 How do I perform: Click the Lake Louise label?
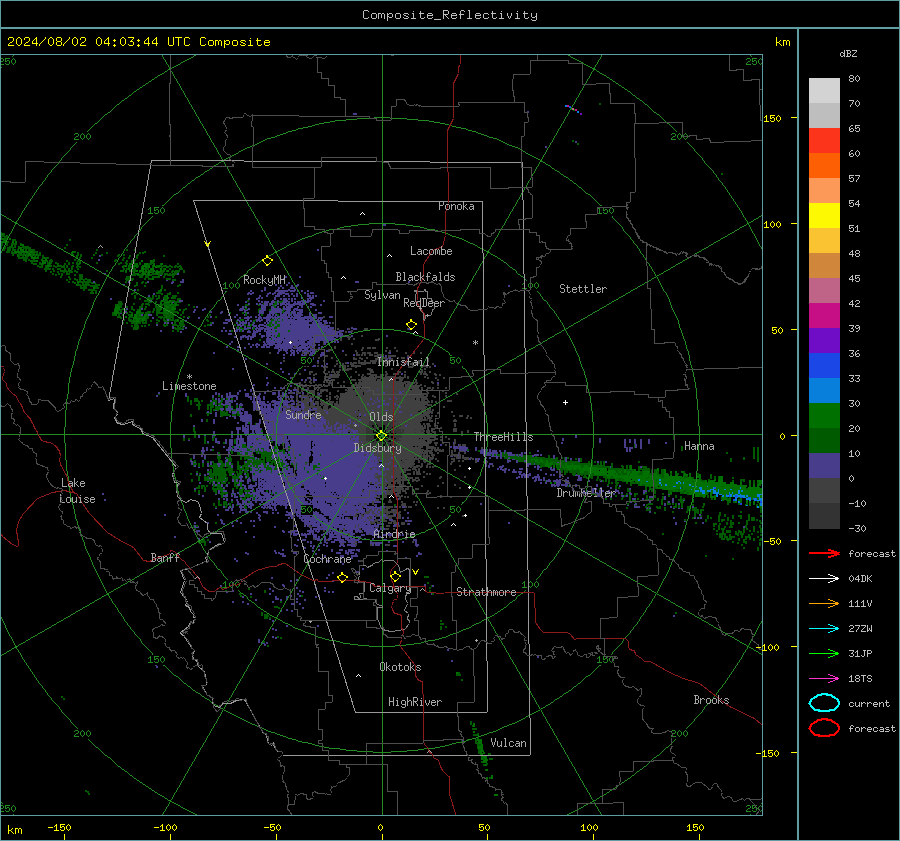tap(77, 491)
